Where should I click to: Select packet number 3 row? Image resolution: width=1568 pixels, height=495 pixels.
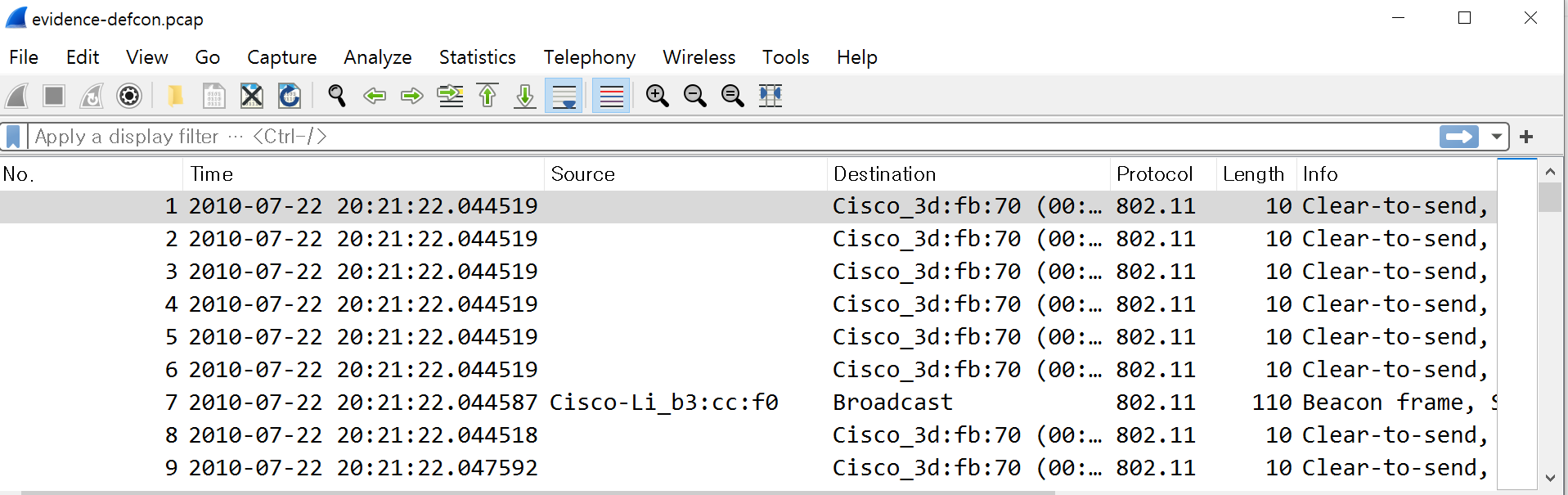[748, 272]
